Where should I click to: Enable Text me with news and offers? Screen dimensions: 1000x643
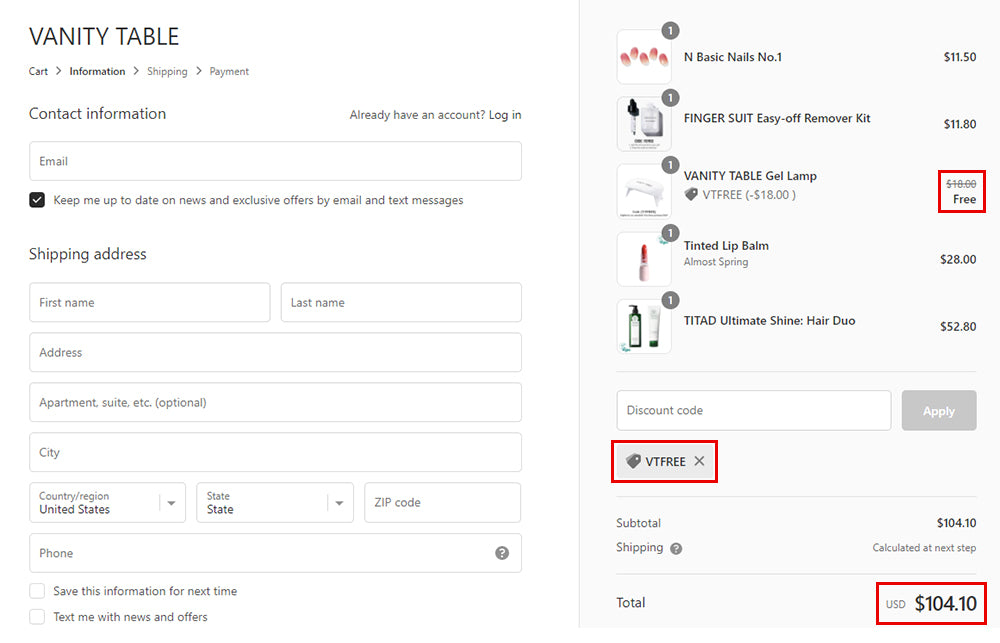(37, 617)
